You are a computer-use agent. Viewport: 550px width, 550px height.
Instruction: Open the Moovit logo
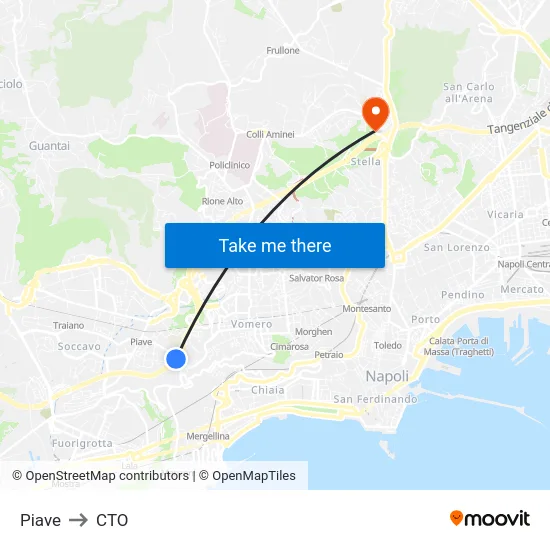coord(490,519)
